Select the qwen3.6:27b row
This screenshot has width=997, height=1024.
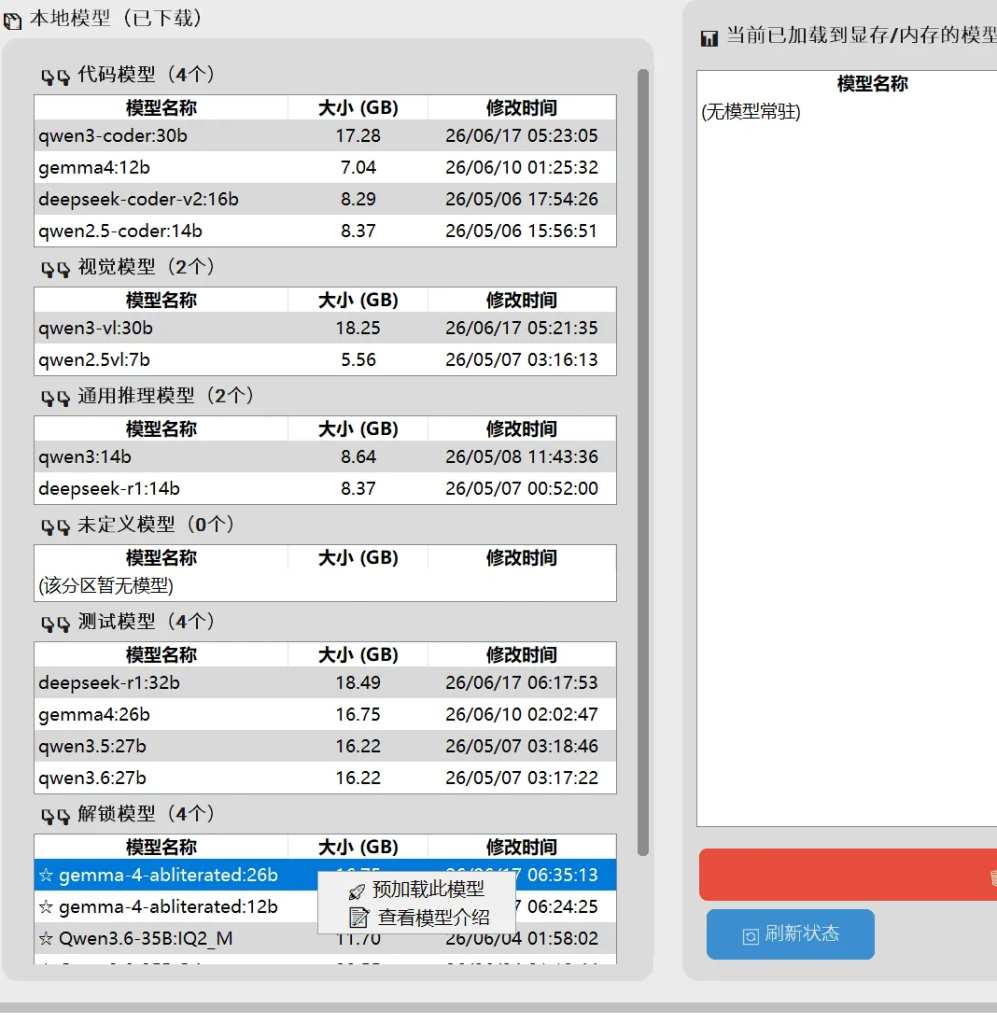(x=325, y=778)
